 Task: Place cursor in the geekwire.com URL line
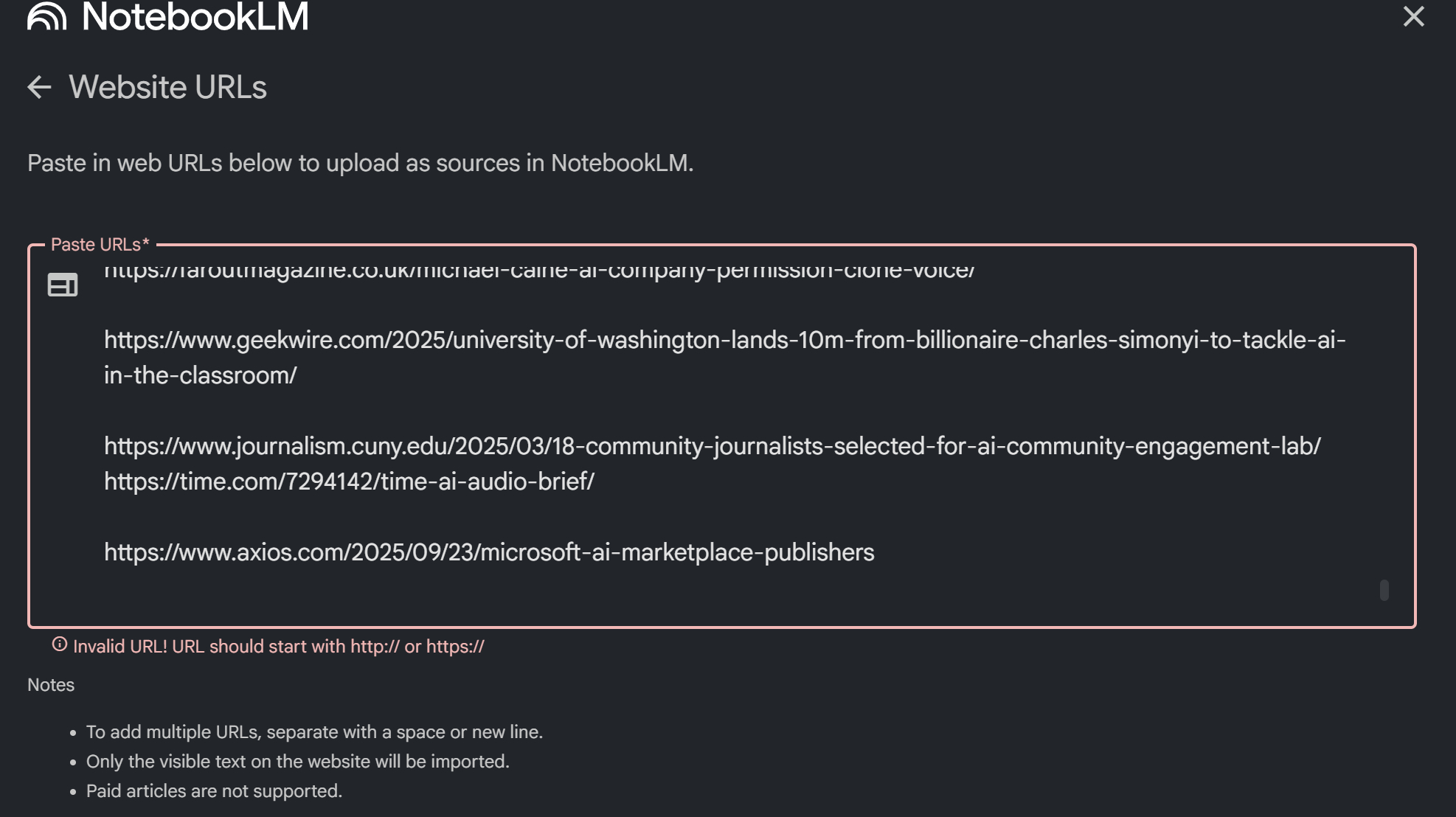pyautogui.click(x=723, y=340)
